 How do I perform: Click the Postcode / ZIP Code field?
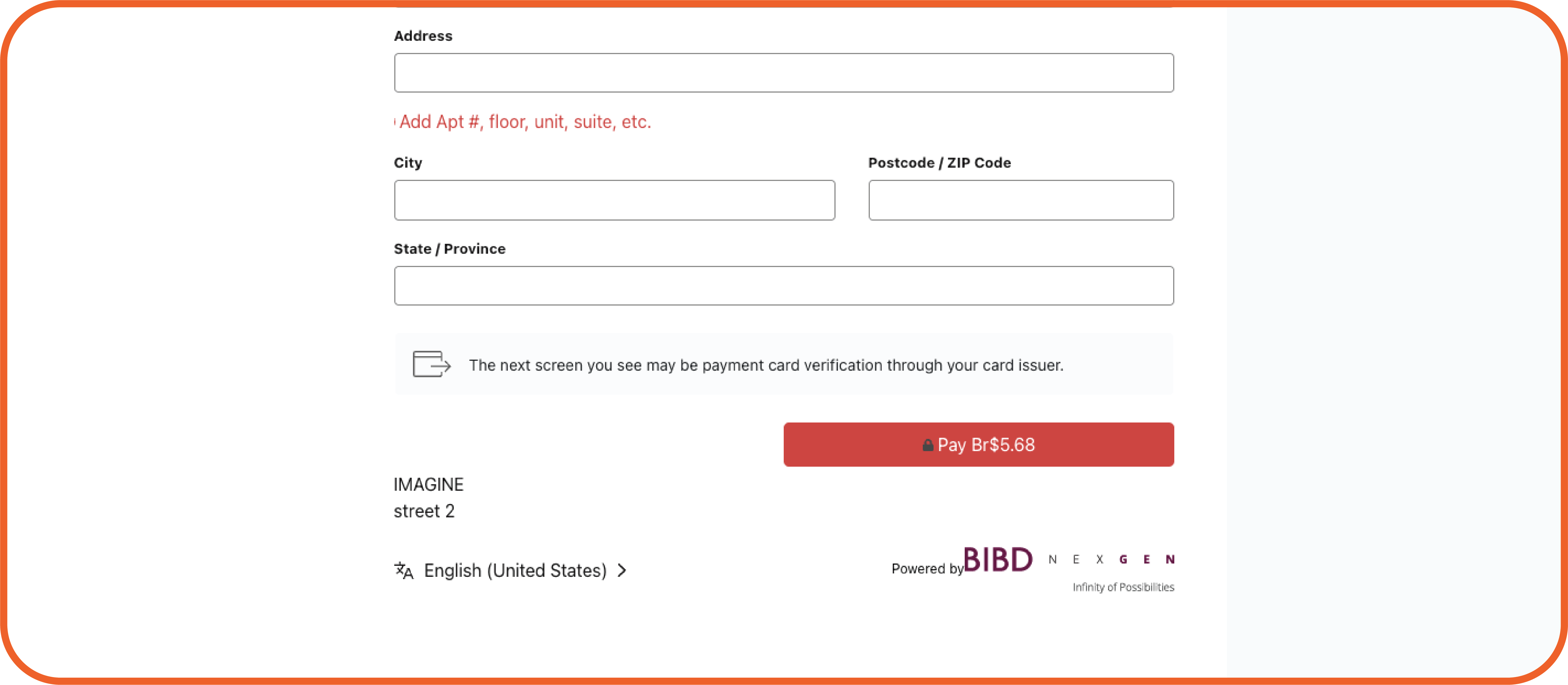click(1021, 200)
